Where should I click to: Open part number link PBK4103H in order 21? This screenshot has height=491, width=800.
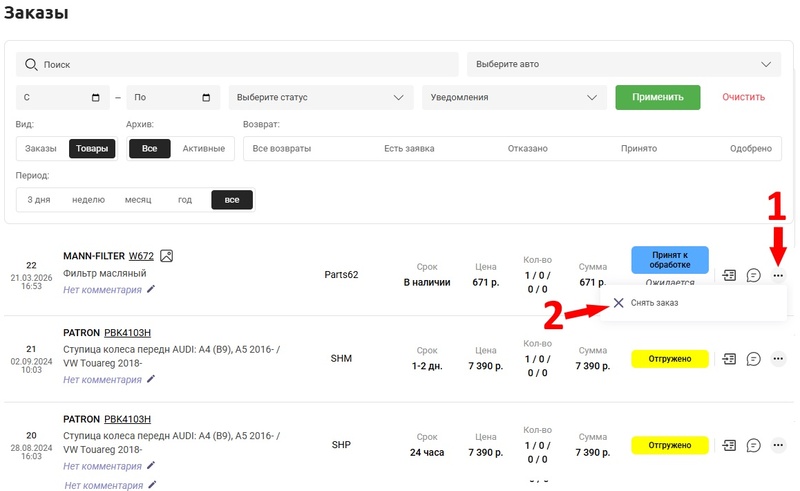pos(131,332)
